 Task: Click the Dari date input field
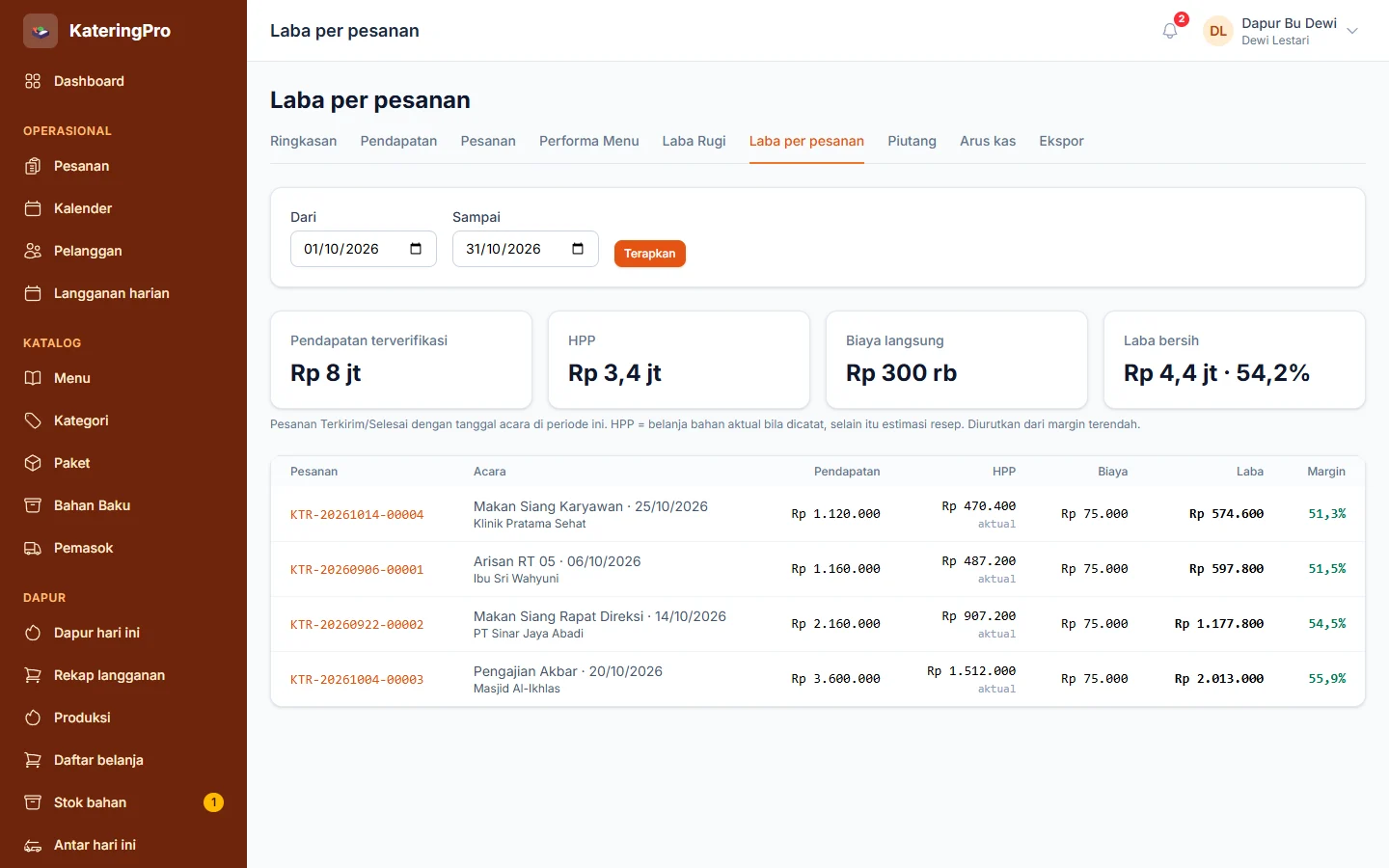[364, 249]
